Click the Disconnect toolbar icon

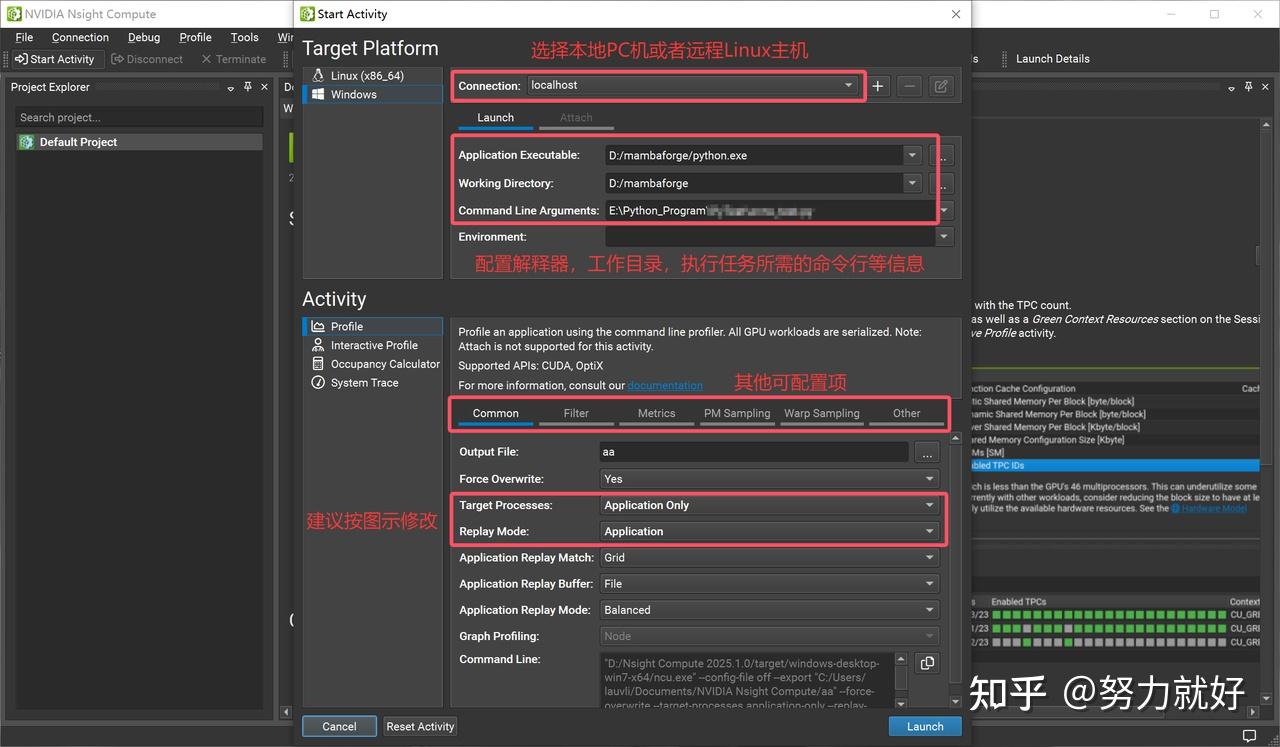[147, 59]
